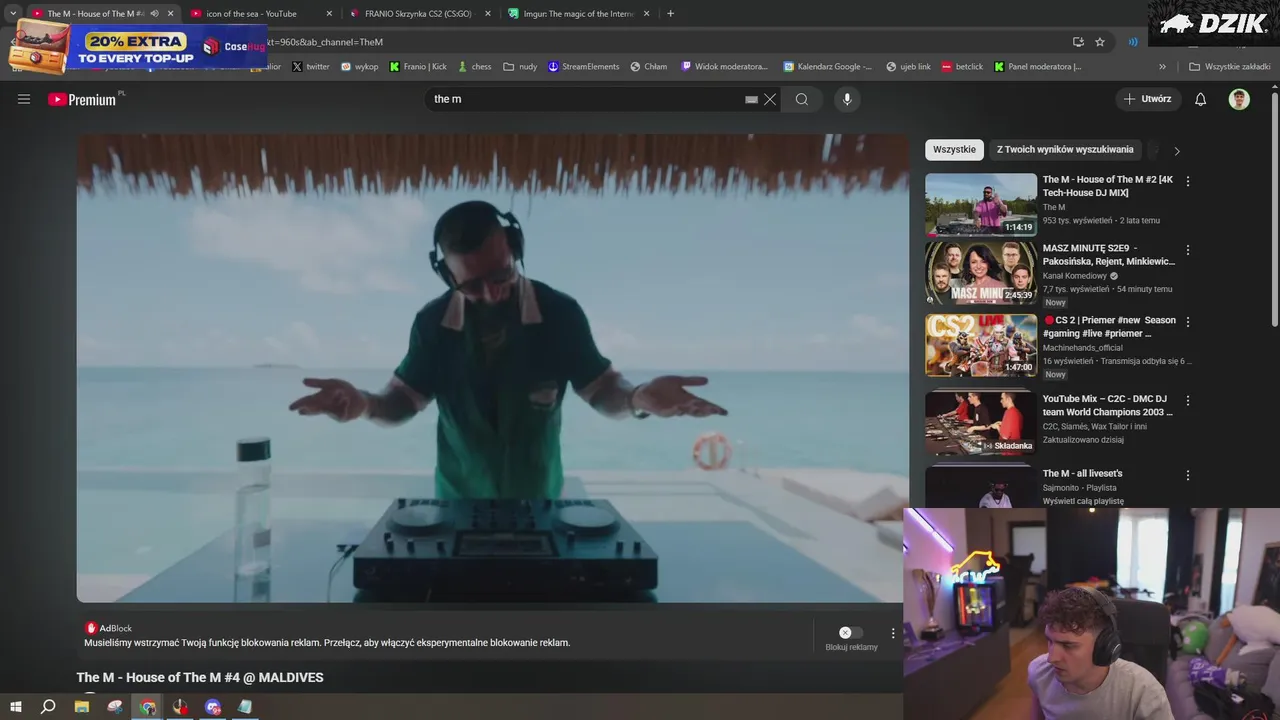Open YouTube Mix C2C DMC DJ thumbnail

(981, 423)
